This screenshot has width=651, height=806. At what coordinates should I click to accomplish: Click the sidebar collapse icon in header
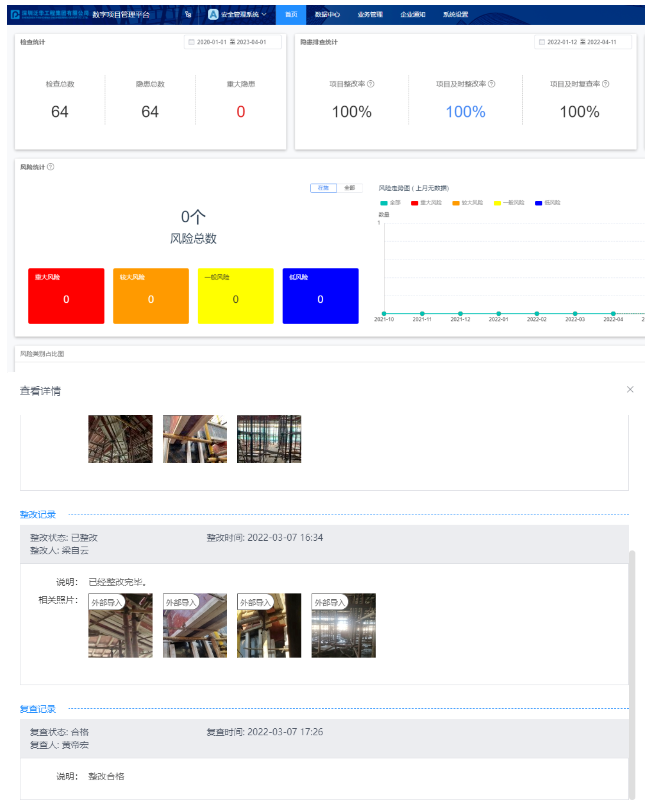[x=189, y=15]
